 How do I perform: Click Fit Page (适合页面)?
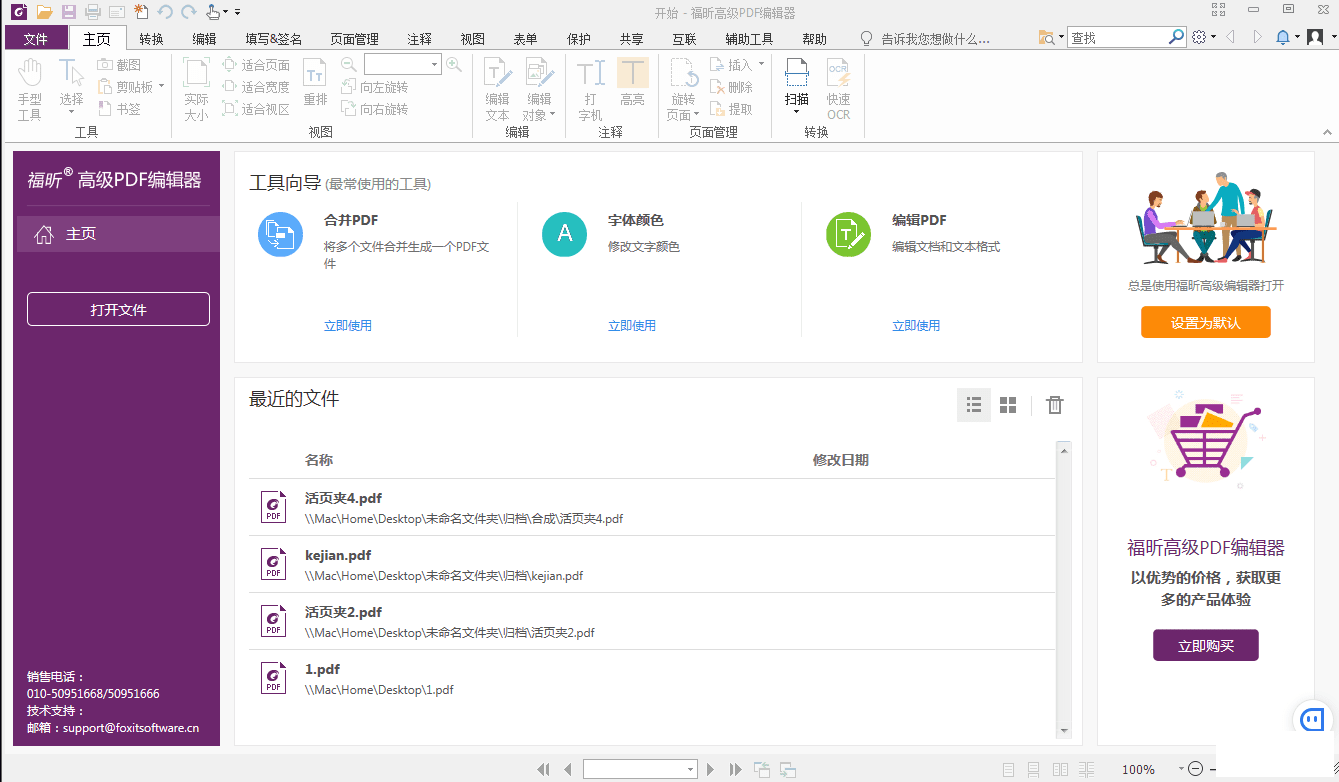[255, 65]
